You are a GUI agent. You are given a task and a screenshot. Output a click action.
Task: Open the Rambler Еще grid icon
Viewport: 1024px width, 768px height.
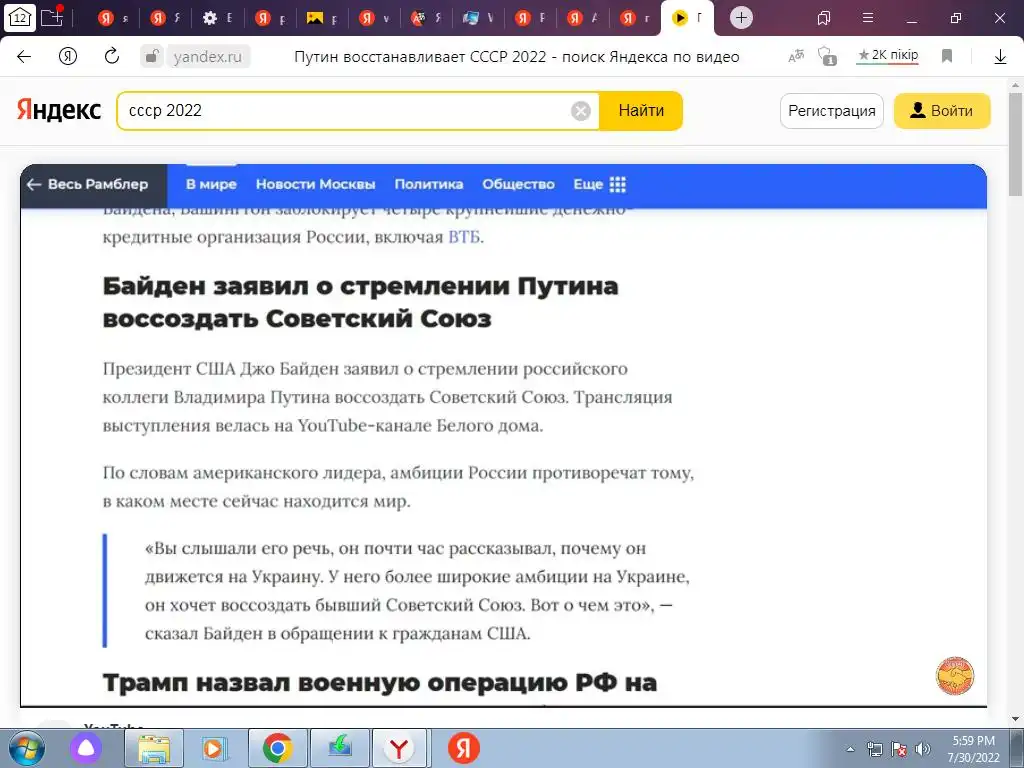(617, 185)
